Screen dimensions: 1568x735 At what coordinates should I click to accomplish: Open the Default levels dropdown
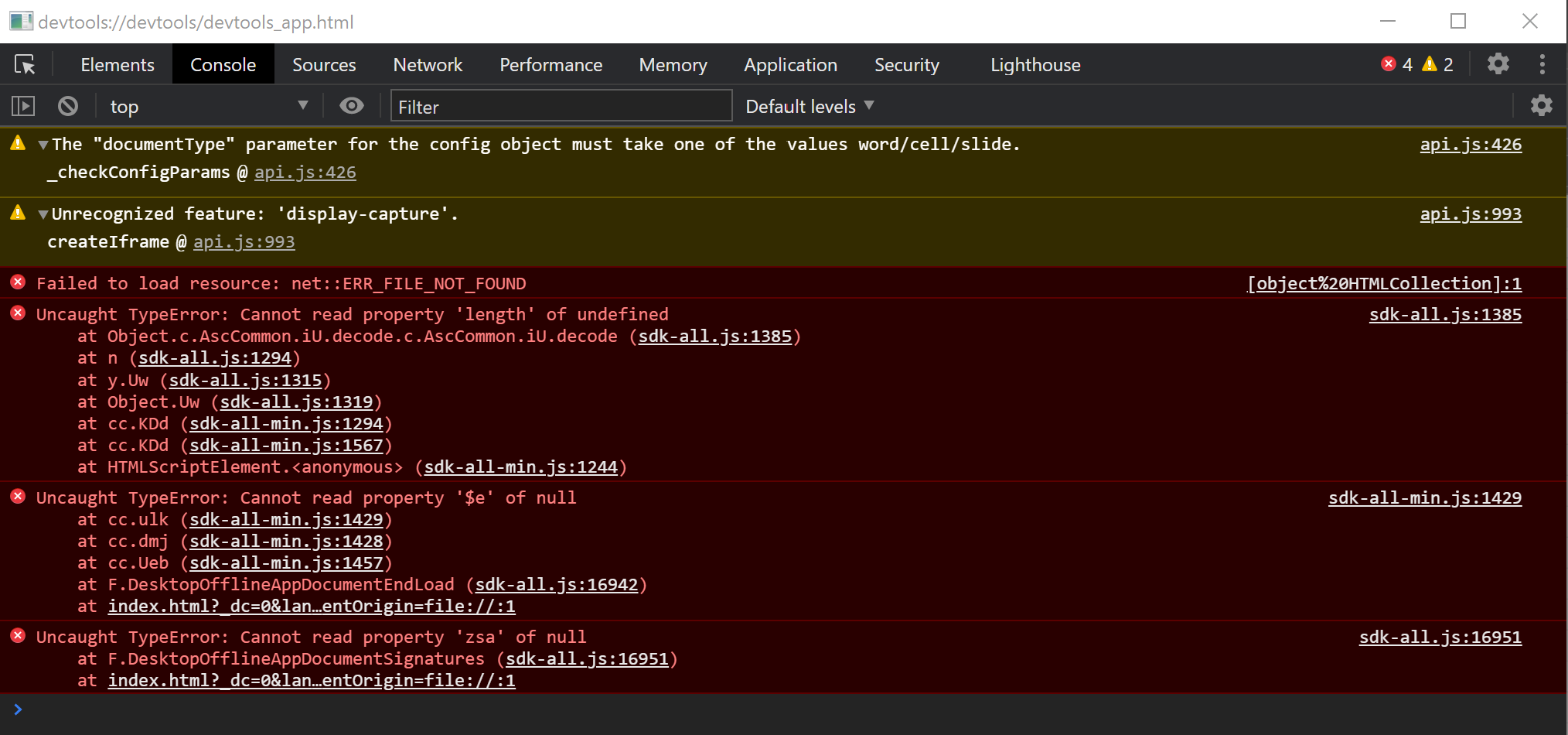click(x=809, y=106)
